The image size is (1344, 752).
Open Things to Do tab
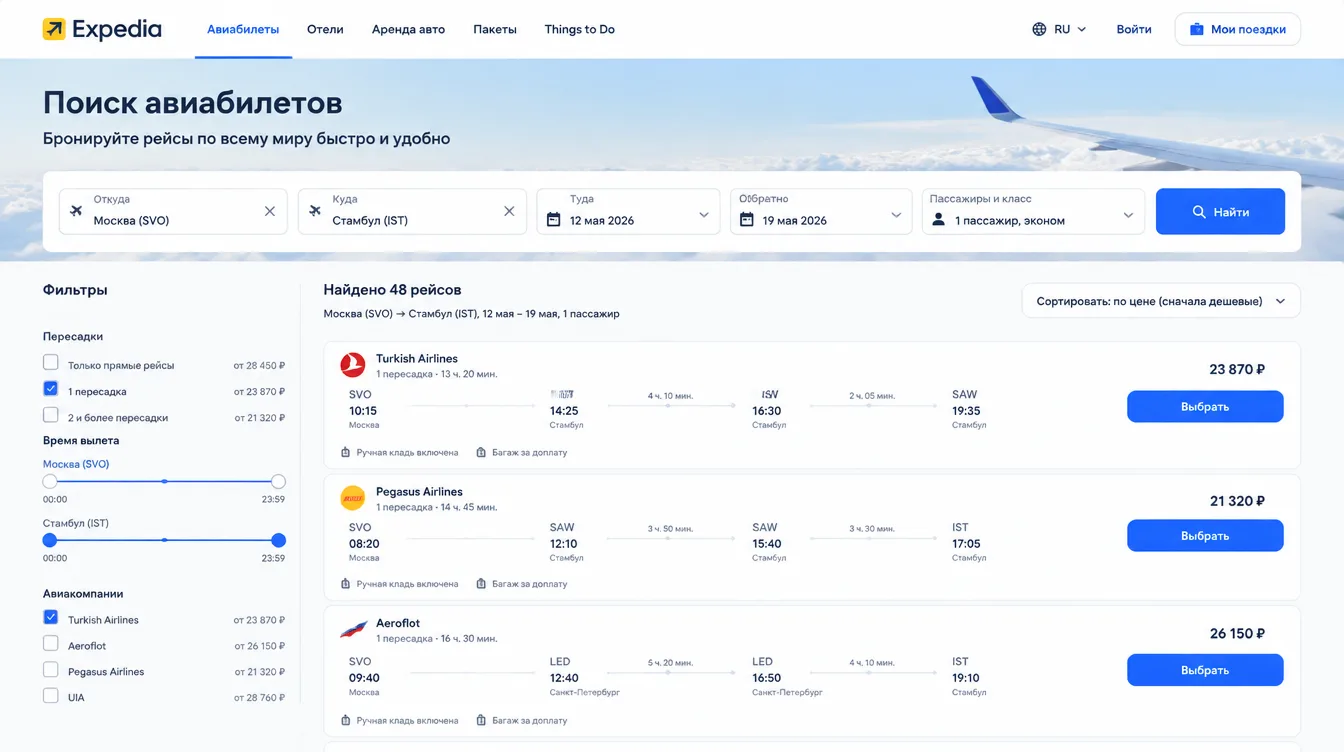click(580, 30)
